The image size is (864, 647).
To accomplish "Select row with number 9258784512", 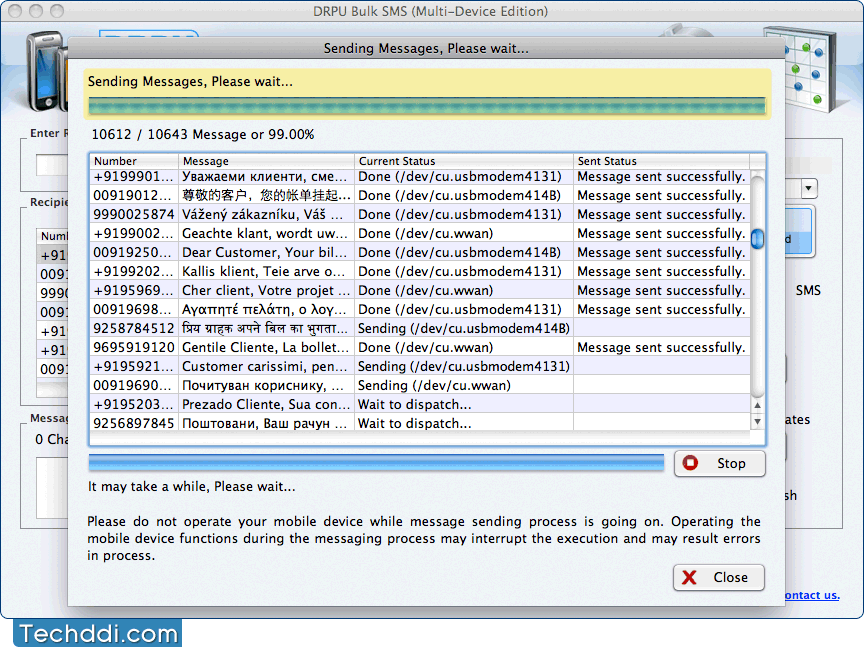I will tap(420, 328).
